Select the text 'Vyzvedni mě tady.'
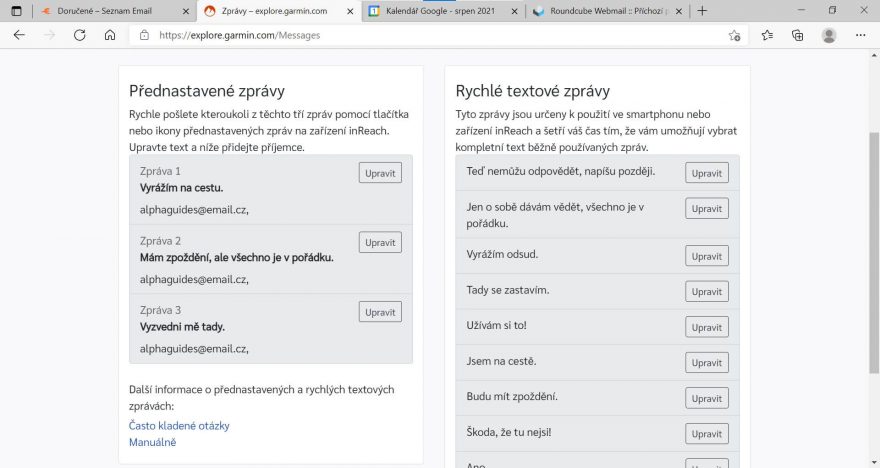Screen dimensions: 880x468 [x=182, y=327]
